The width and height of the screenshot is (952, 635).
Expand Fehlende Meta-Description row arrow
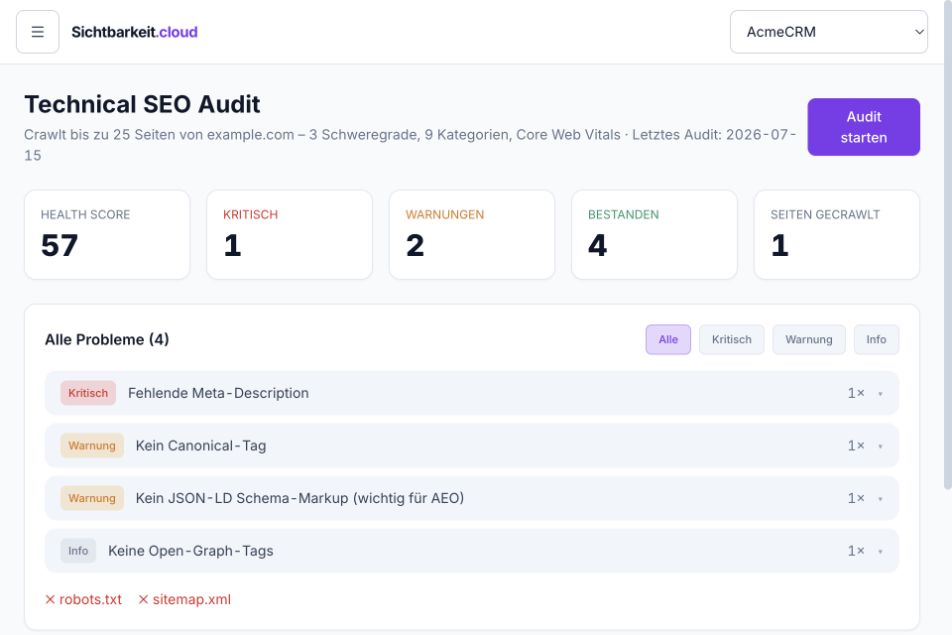[880, 394]
